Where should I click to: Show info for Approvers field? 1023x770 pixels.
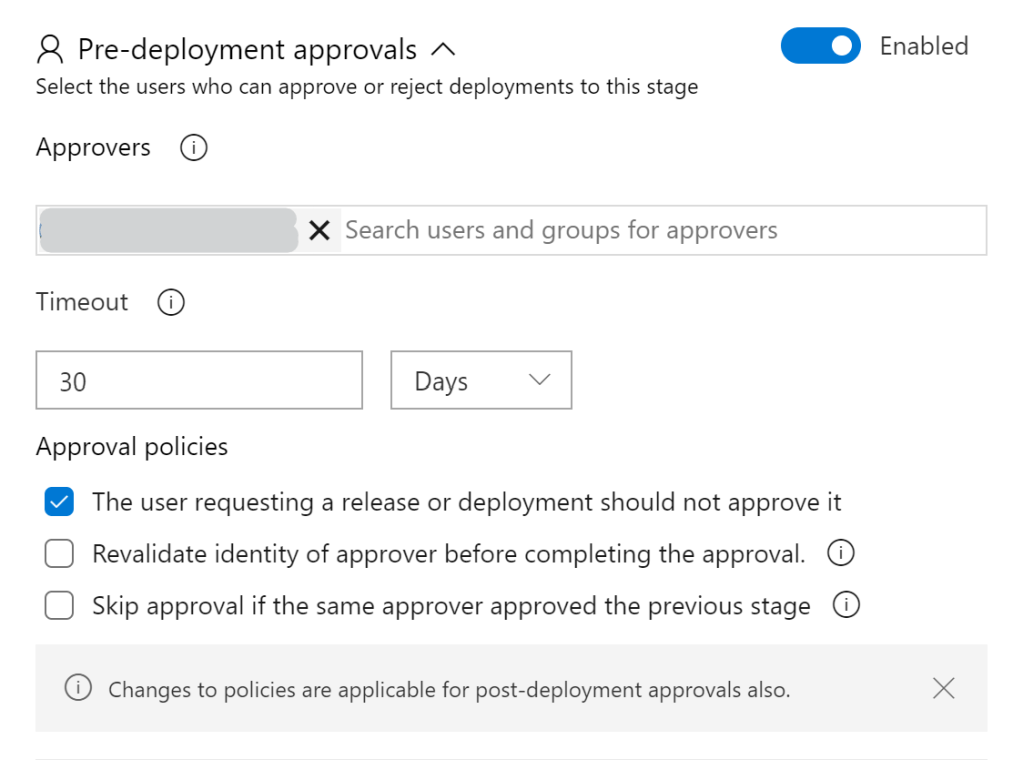pyautogui.click(x=193, y=148)
